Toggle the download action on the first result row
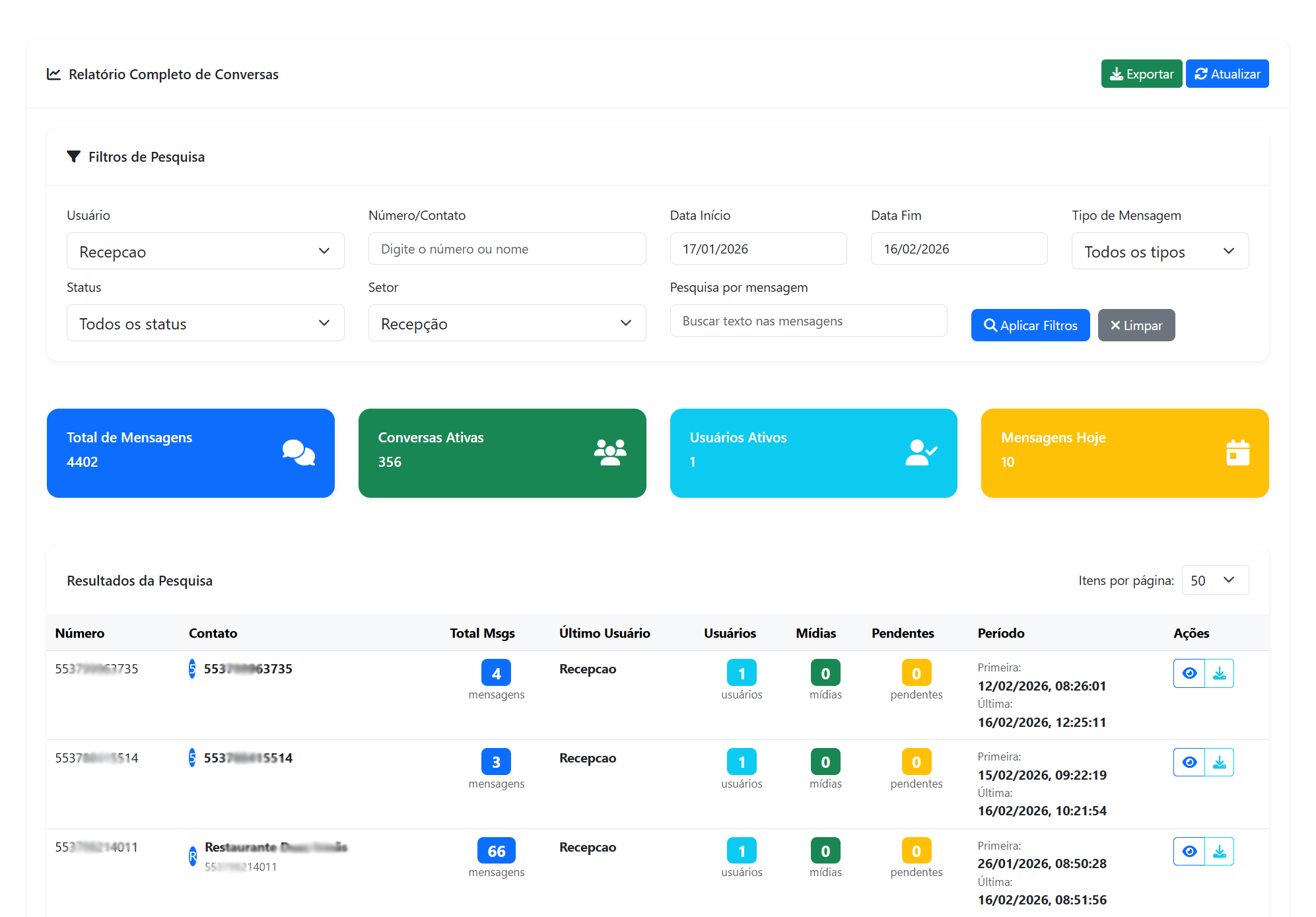Viewport: 1316px width, 917px height. click(1220, 673)
